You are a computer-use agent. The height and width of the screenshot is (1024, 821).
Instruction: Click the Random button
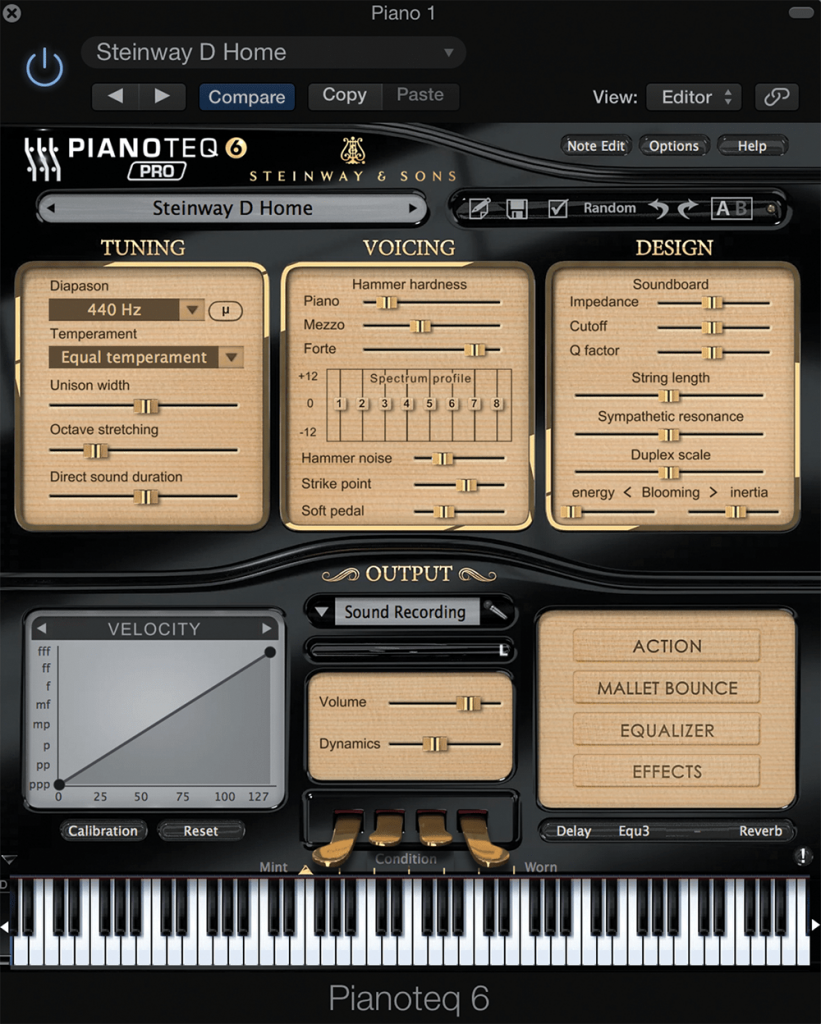(x=609, y=208)
